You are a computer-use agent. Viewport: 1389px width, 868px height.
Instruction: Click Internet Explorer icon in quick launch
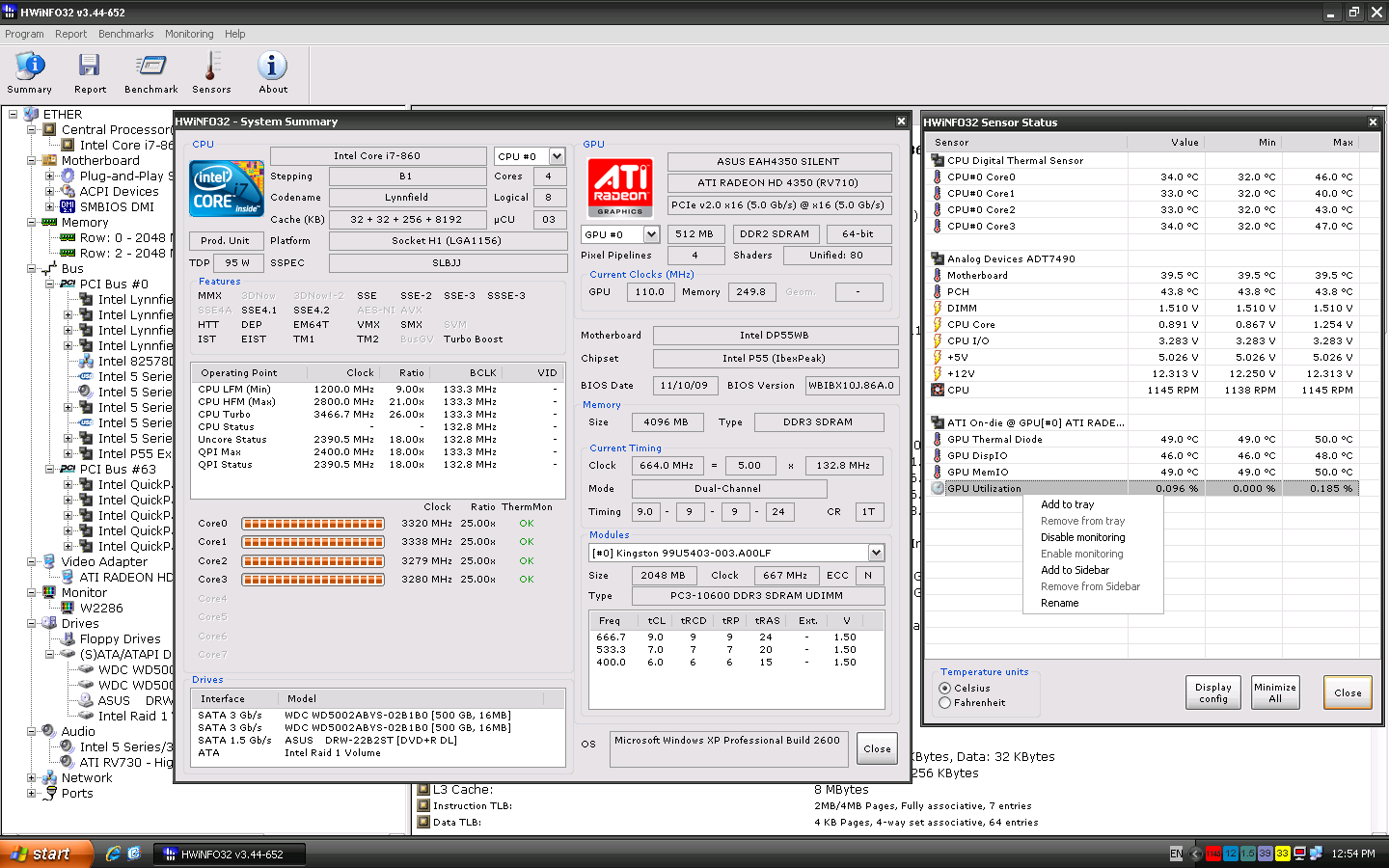[113, 854]
